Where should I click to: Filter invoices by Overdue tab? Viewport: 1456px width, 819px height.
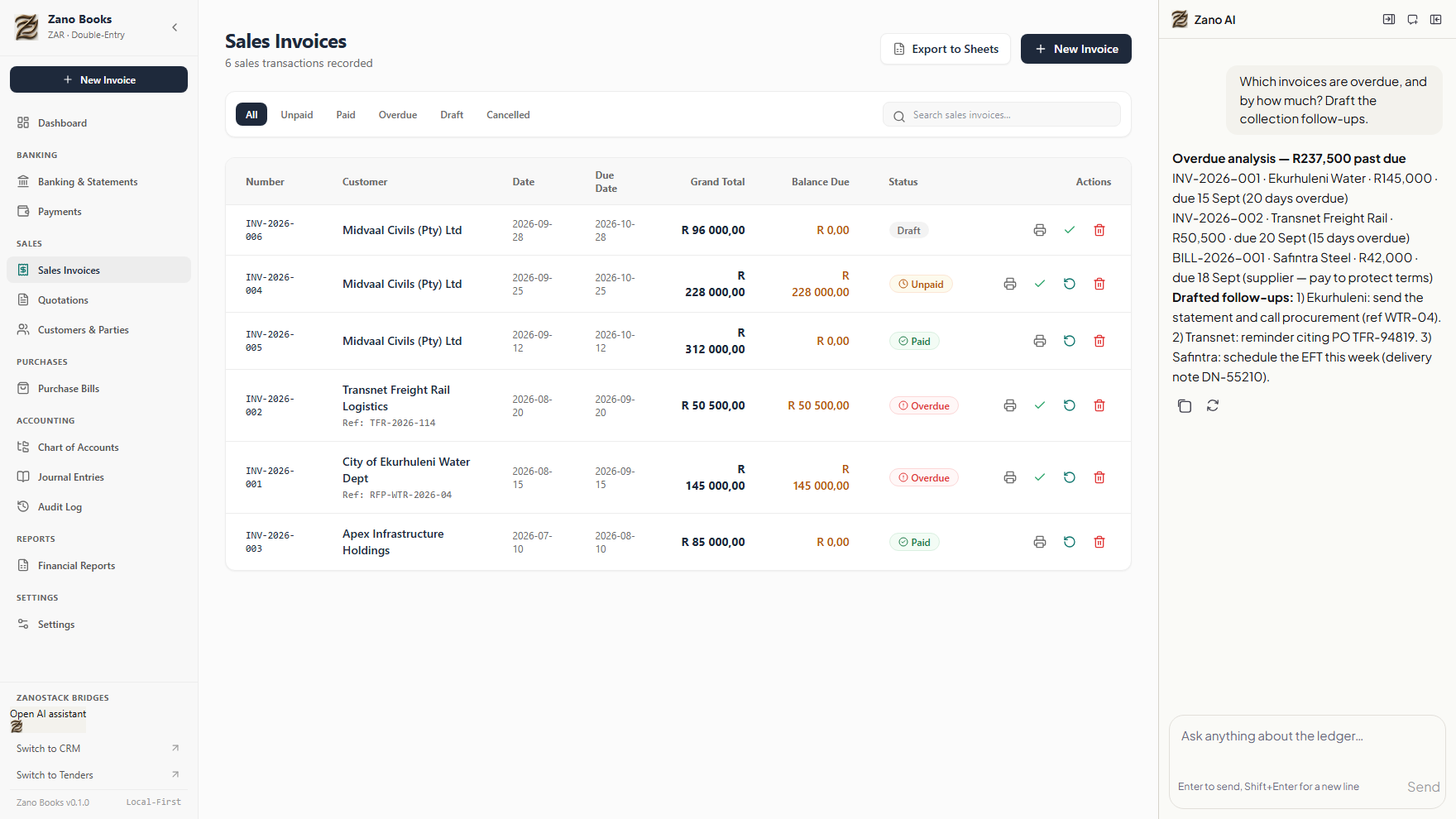coord(398,115)
